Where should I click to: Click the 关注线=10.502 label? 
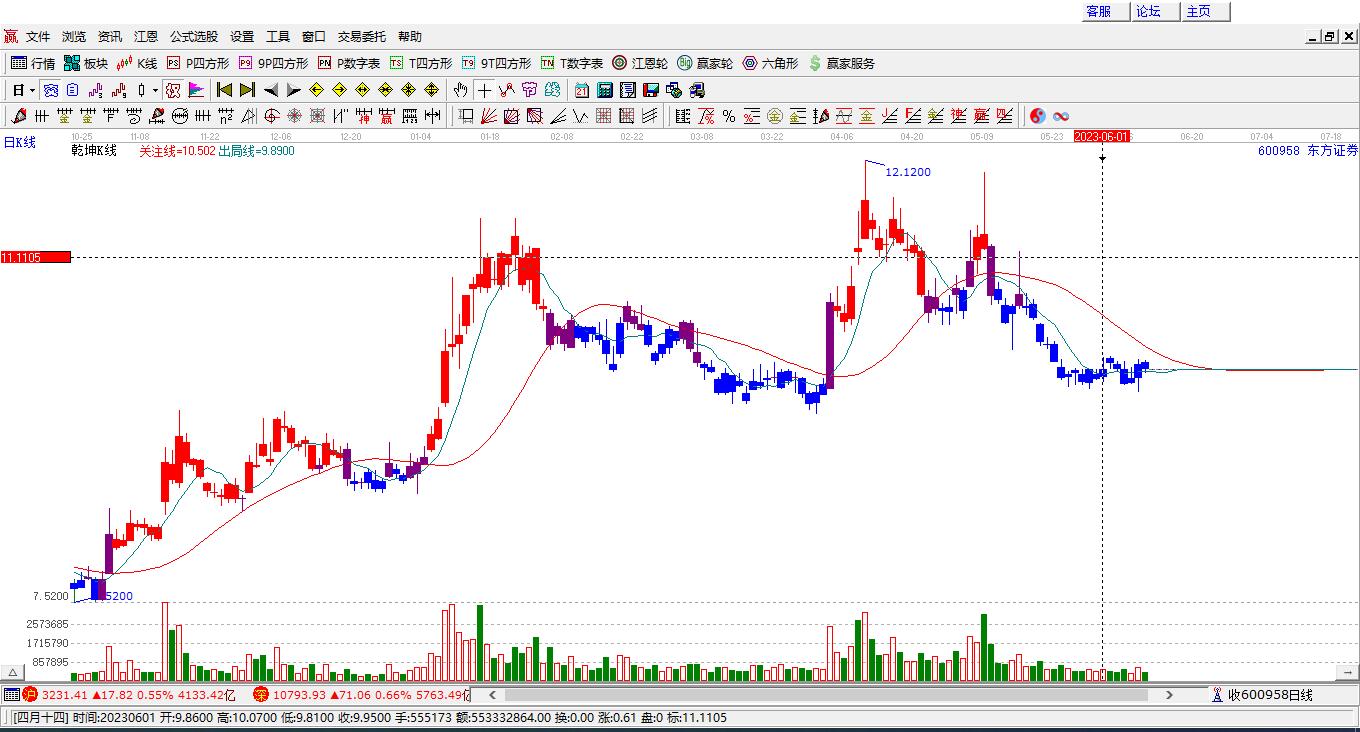coord(177,151)
